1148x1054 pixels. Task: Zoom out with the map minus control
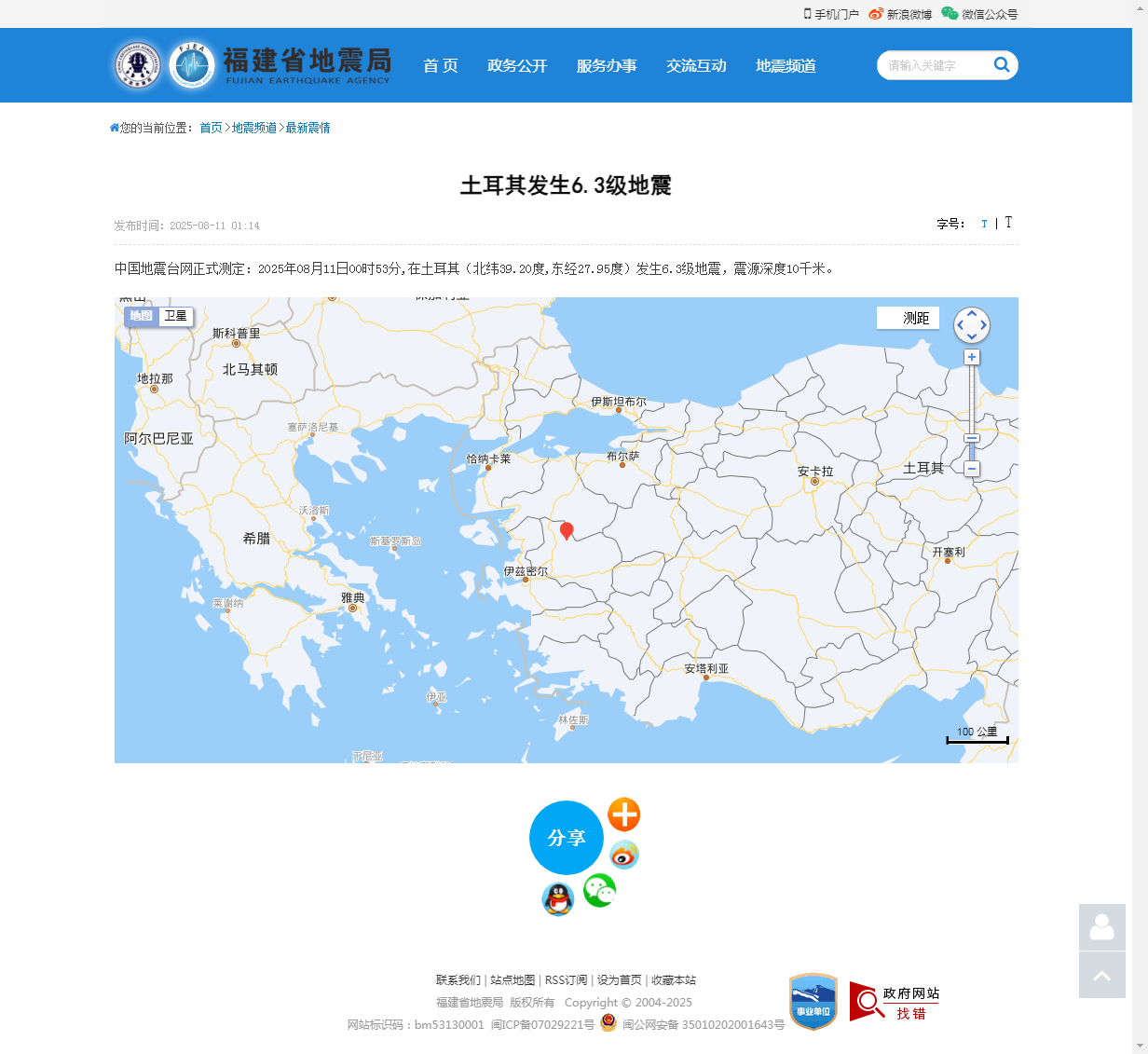click(x=972, y=469)
